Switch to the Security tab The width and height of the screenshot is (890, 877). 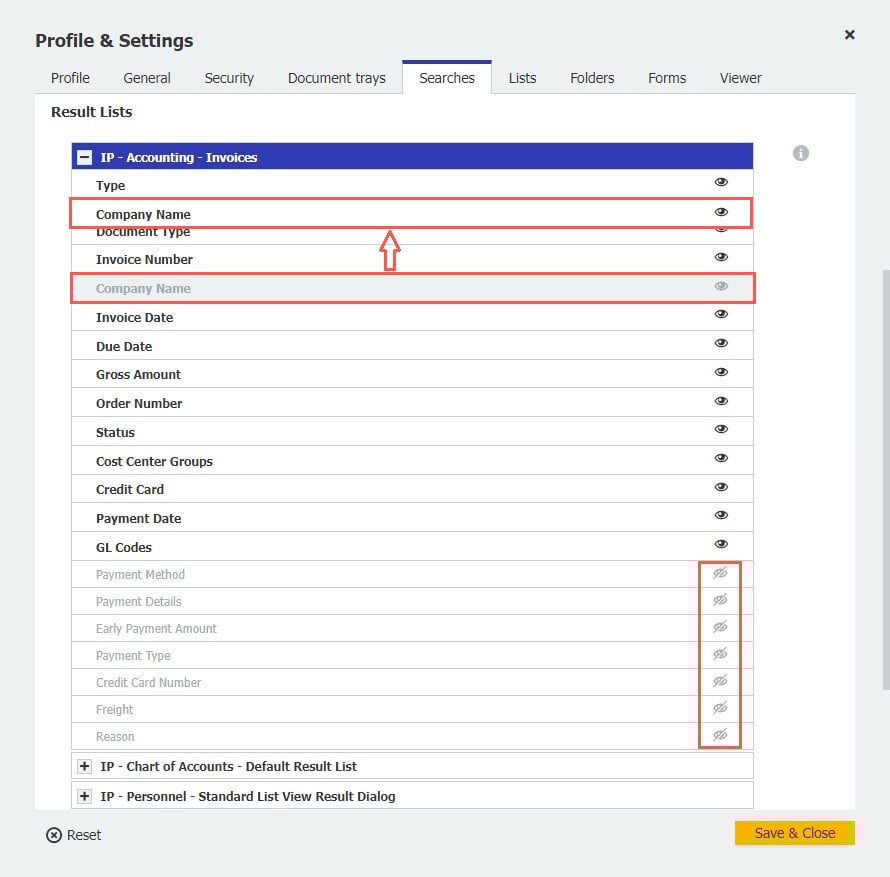click(229, 78)
